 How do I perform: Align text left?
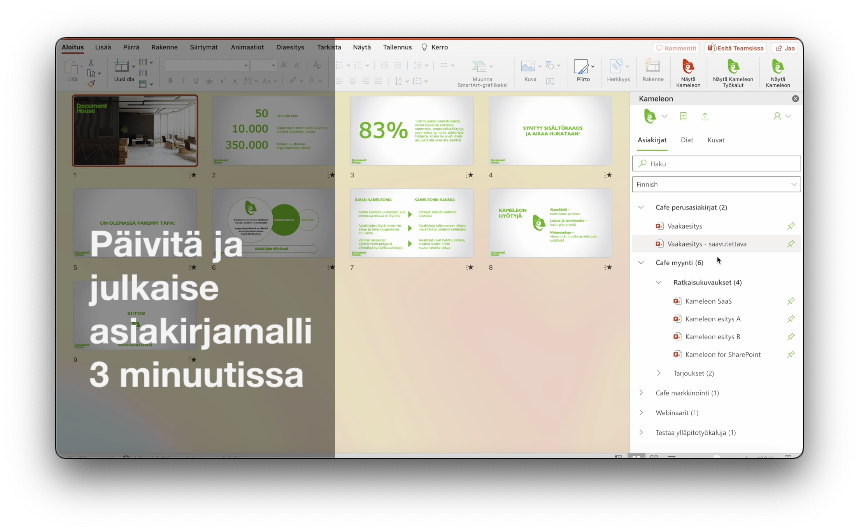(340, 81)
